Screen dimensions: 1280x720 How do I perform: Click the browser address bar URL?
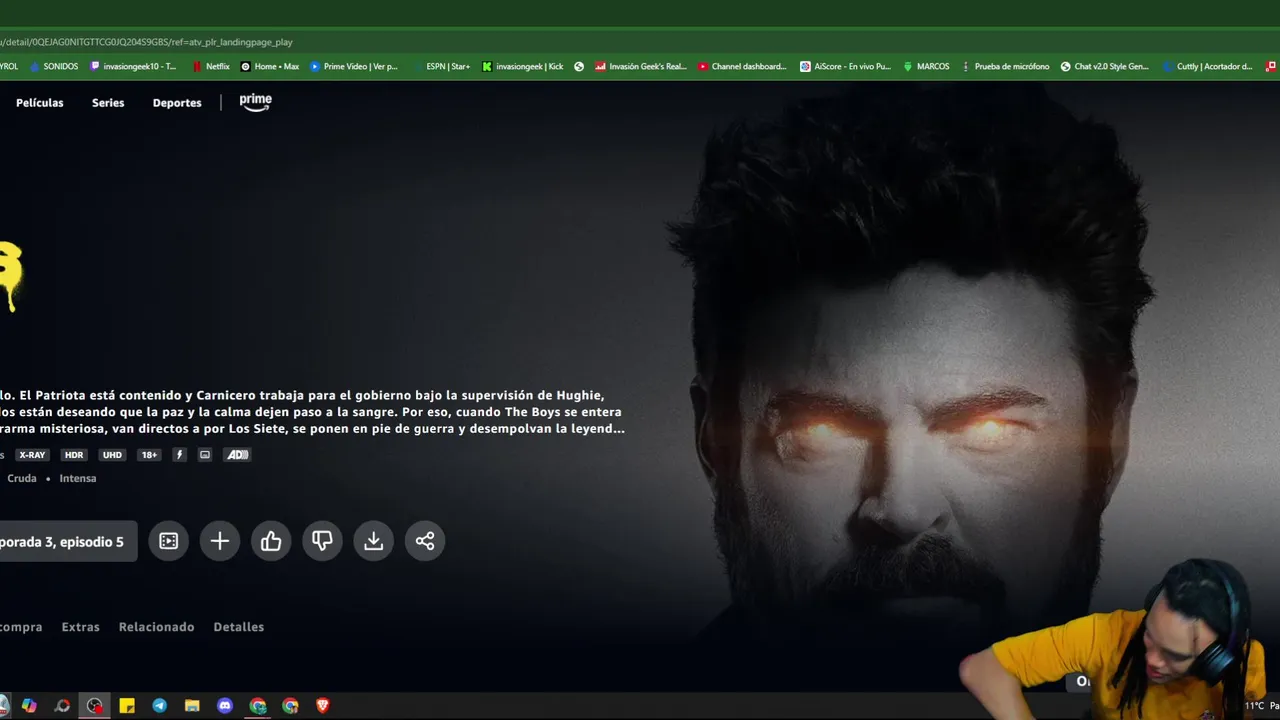(146, 42)
